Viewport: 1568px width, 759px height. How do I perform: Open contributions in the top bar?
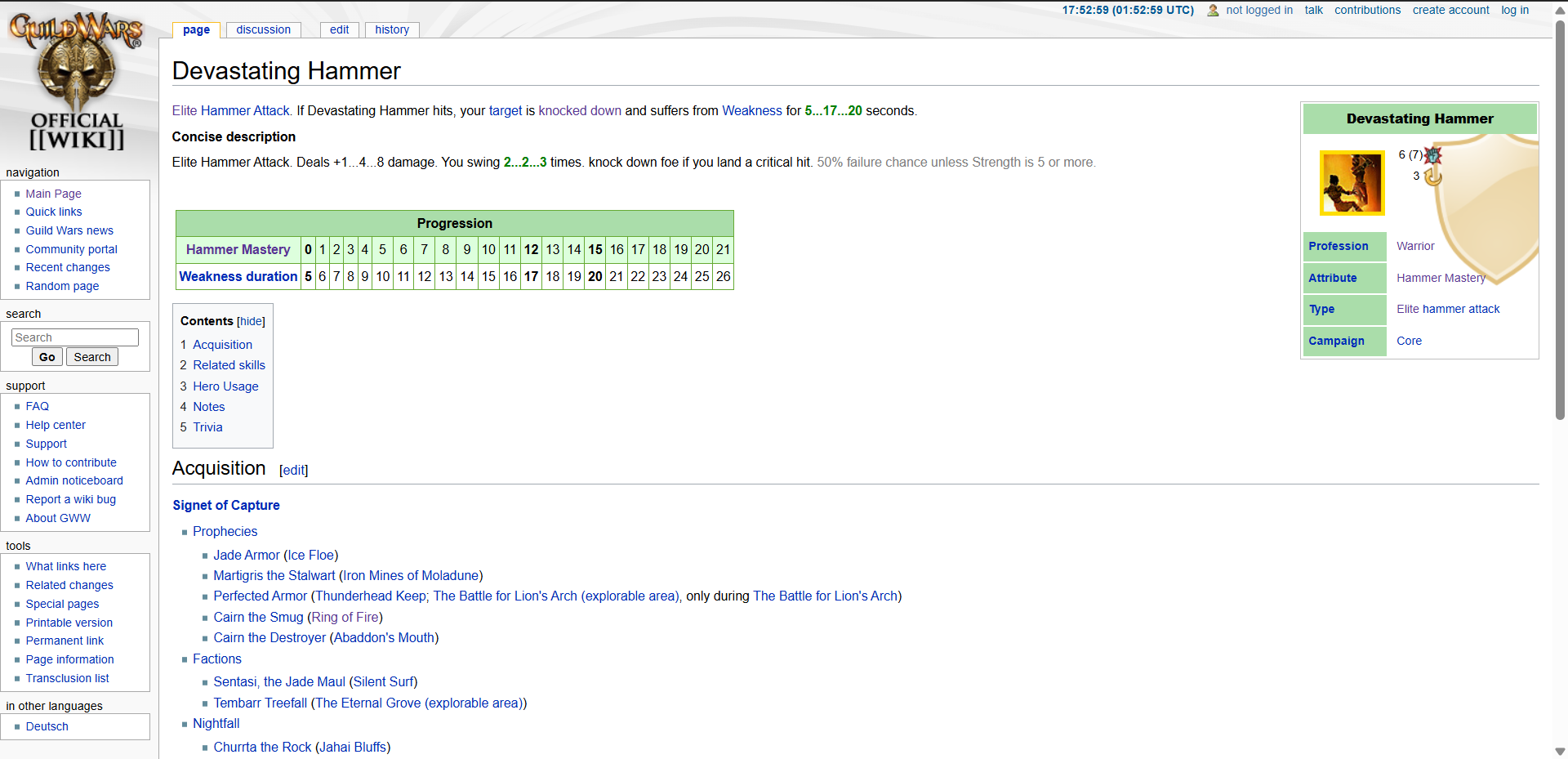click(x=1367, y=10)
